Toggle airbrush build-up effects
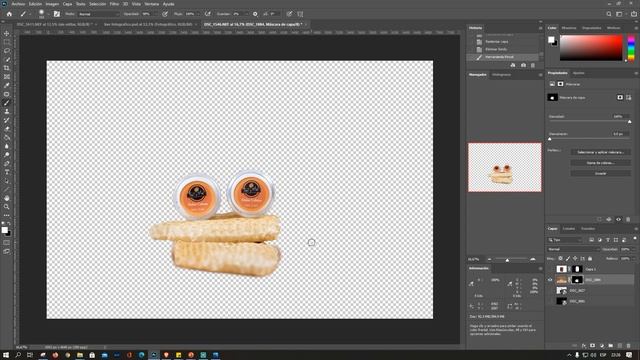Viewport: 640px width, 360px height. click(208, 14)
